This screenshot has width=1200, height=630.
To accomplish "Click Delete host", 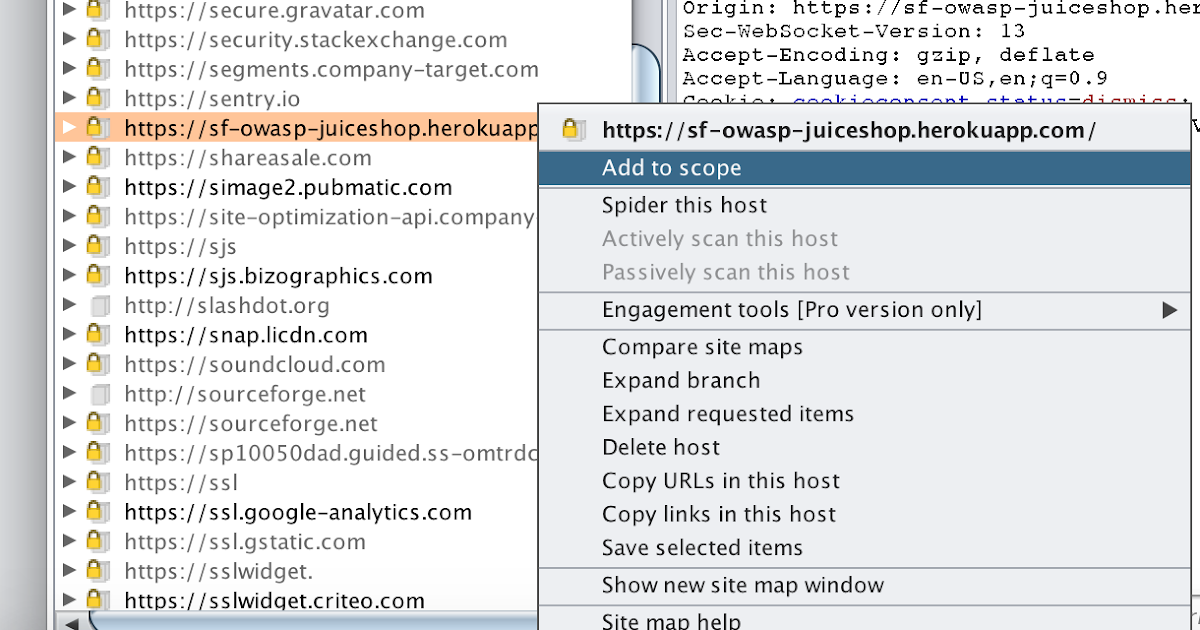I will (x=661, y=447).
